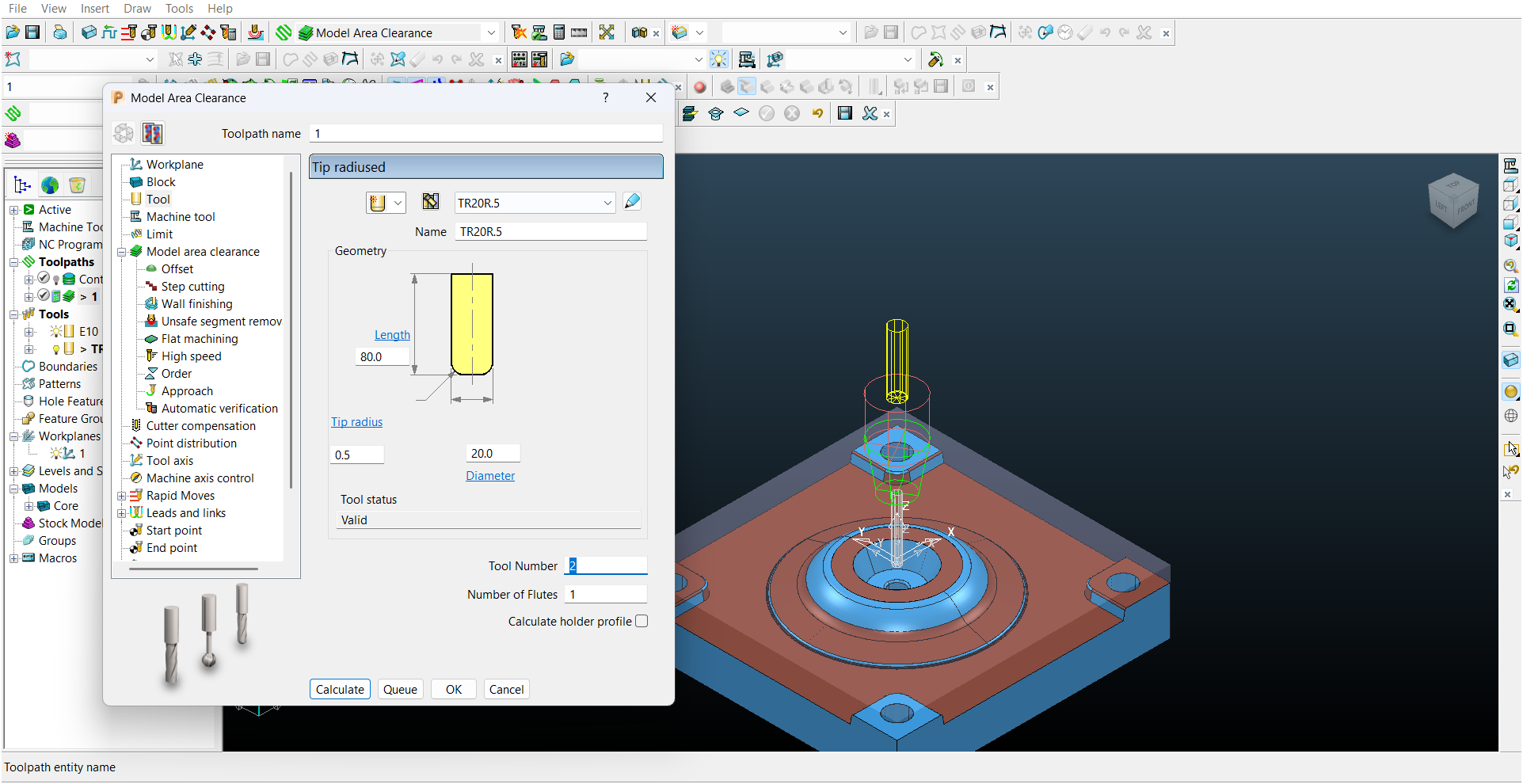This screenshot has width=1523, height=784.
Task: Enable Calculate holder profile checkbox
Action: 642,622
